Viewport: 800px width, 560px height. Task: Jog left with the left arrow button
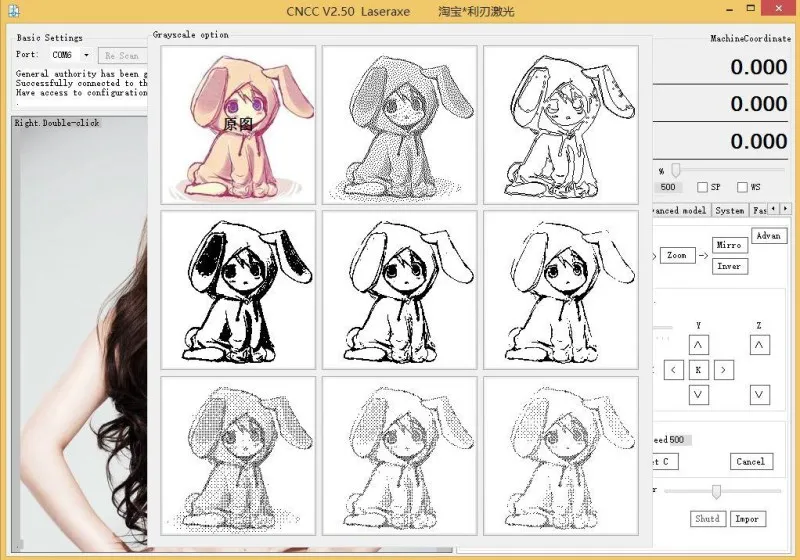click(673, 370)
